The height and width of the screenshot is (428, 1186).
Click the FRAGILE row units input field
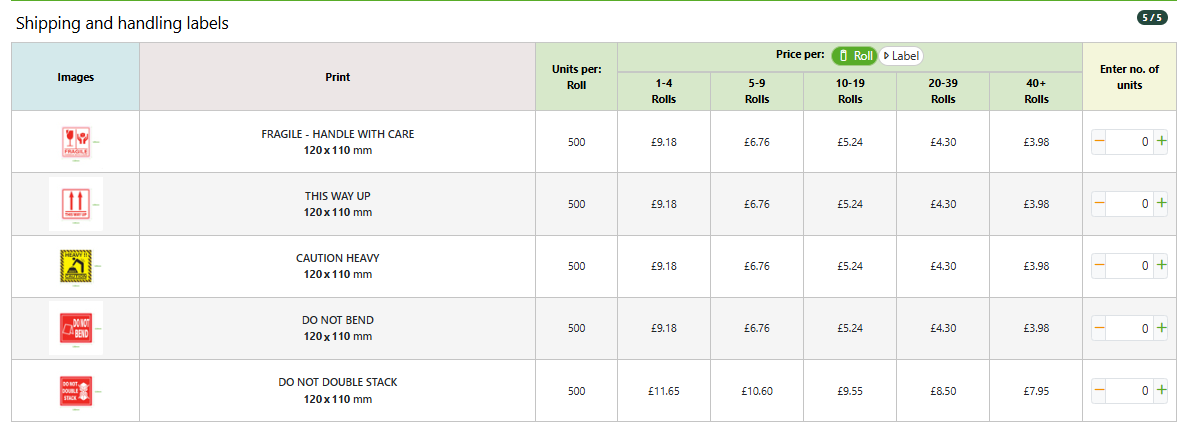[1130, 141]
